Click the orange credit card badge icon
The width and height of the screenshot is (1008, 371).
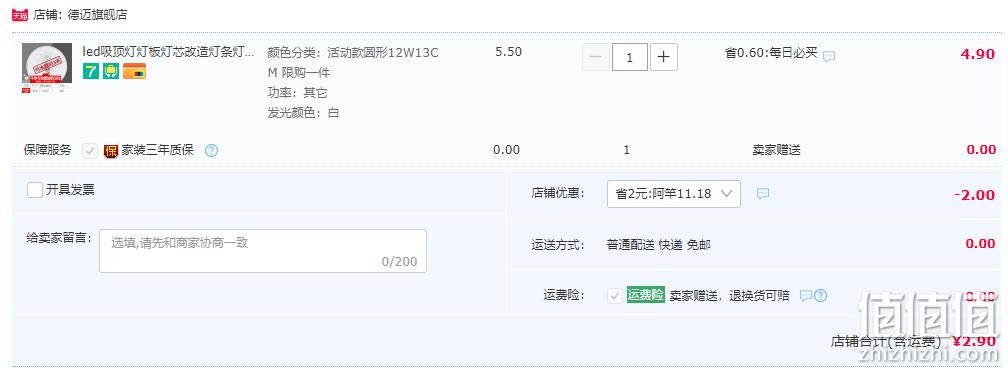coord(134,71)
